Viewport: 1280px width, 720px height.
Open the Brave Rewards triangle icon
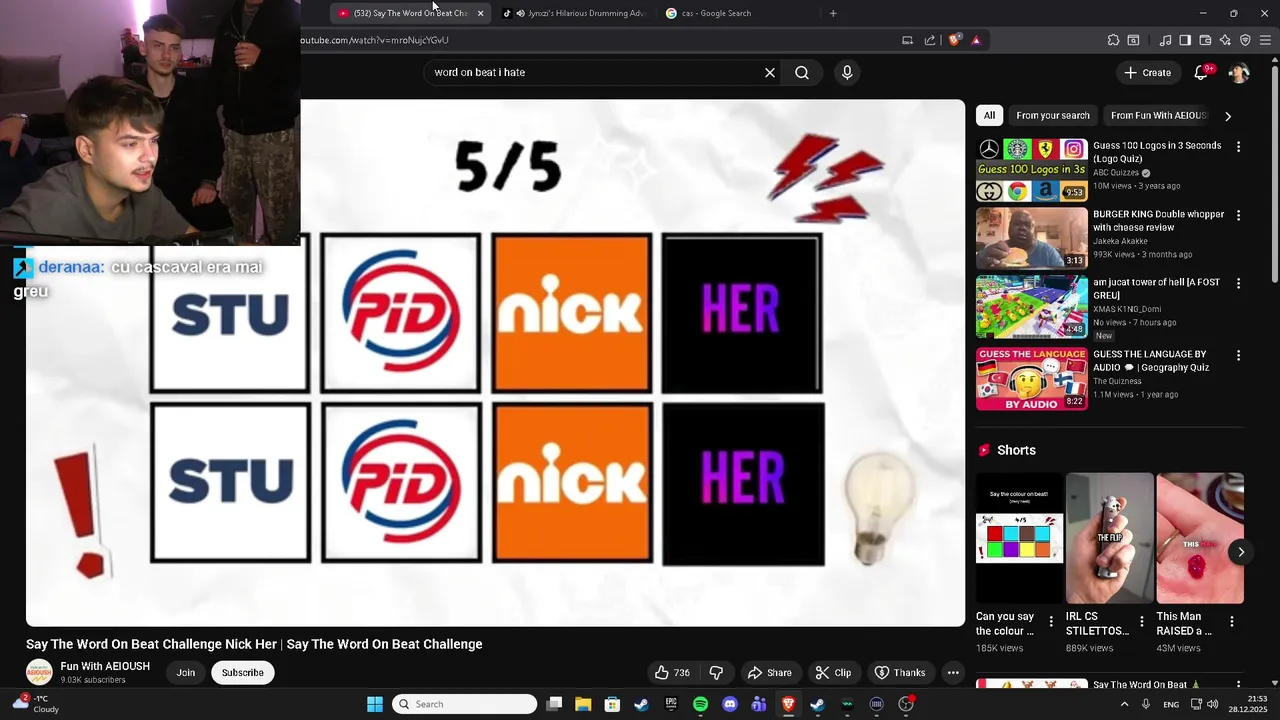(x=976, y=40)
